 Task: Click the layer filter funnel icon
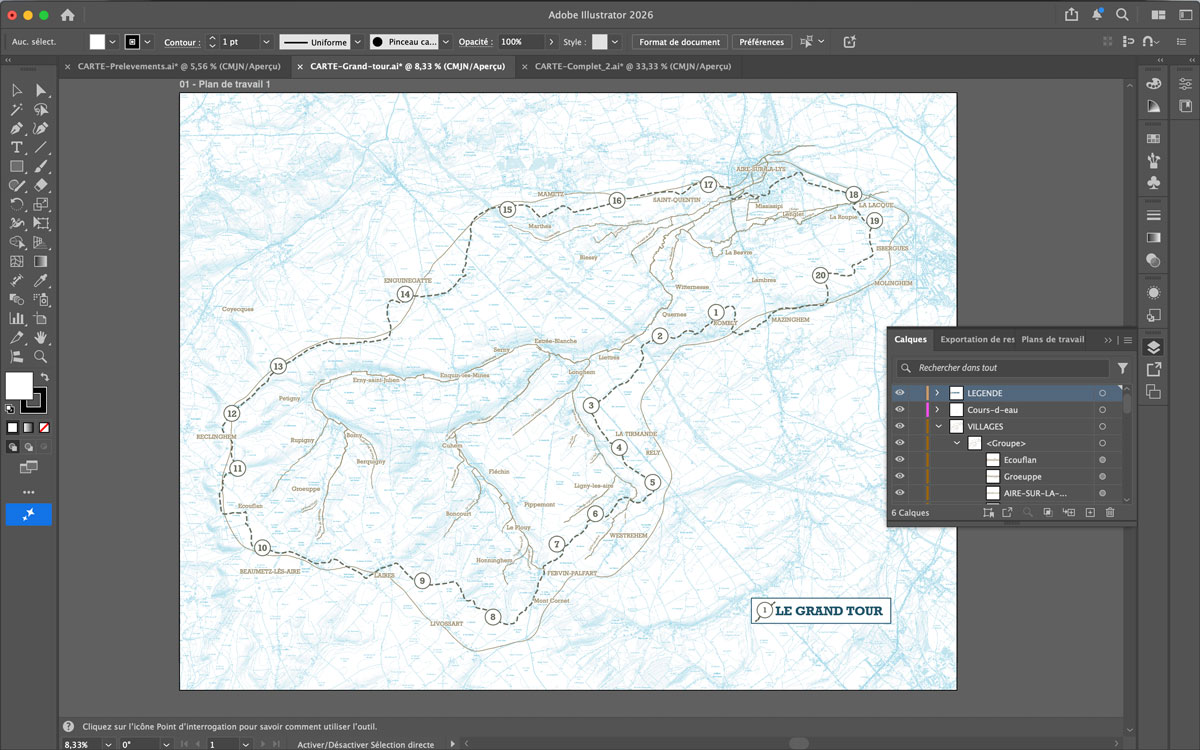click(1122, 368)
